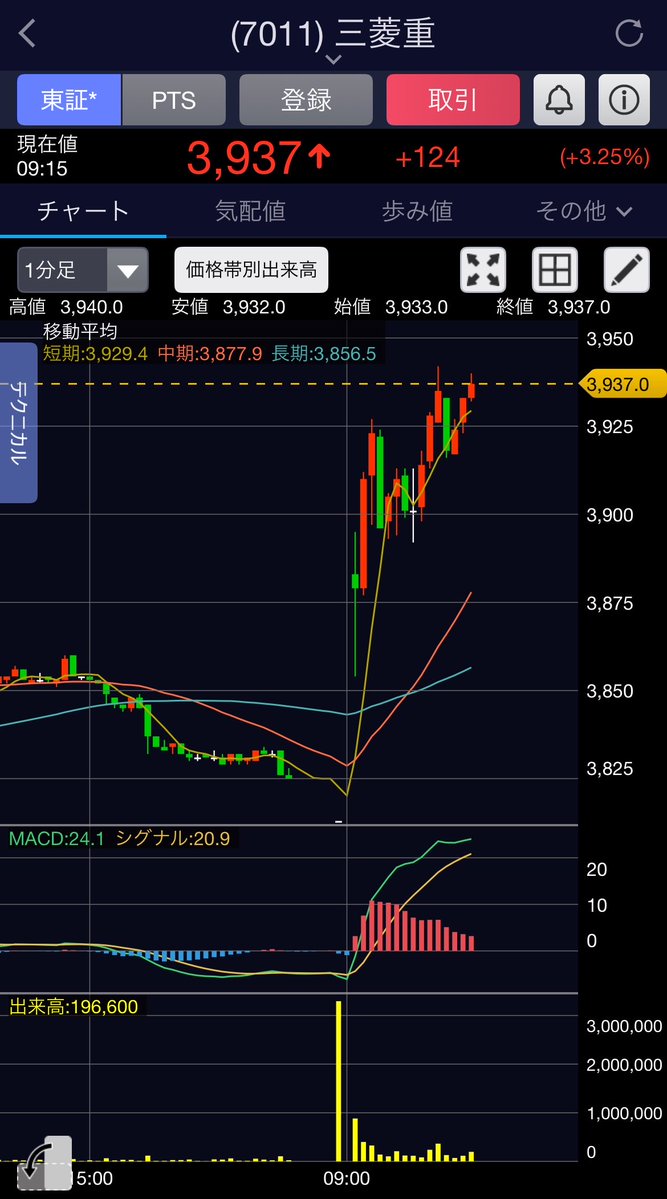Open stock info via the 'i' icon
This screenshot has width=667, height=1199.
click(x=624, y=99)
